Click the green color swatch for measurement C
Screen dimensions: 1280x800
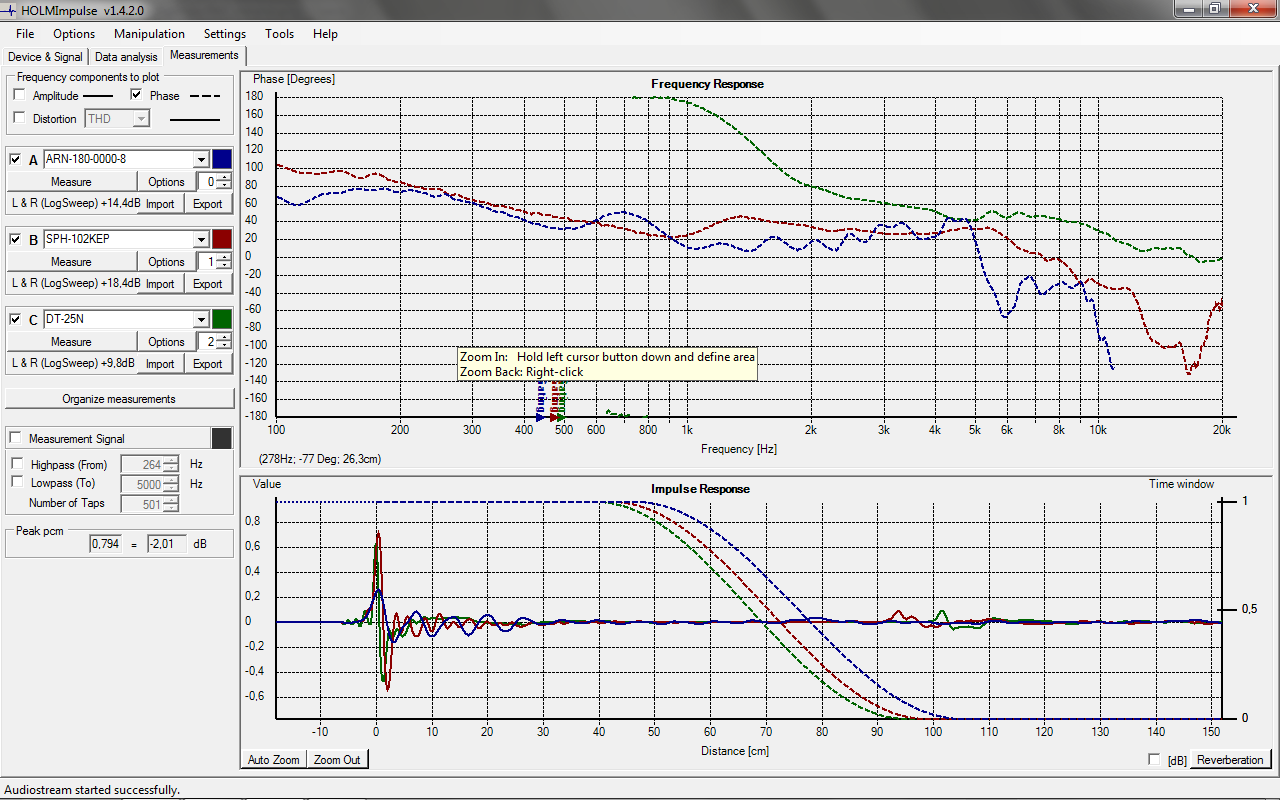tap(222, 319)
